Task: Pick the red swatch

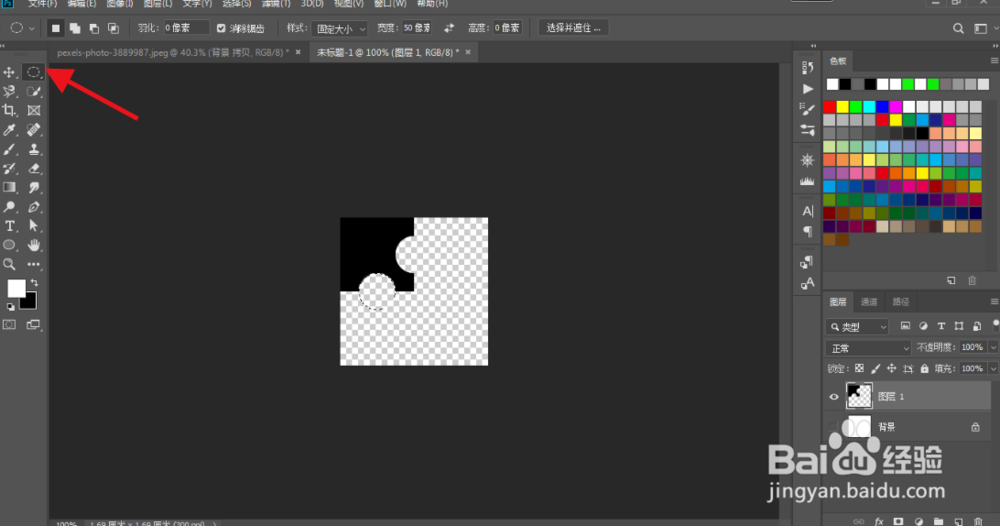Action: (829, 106)
